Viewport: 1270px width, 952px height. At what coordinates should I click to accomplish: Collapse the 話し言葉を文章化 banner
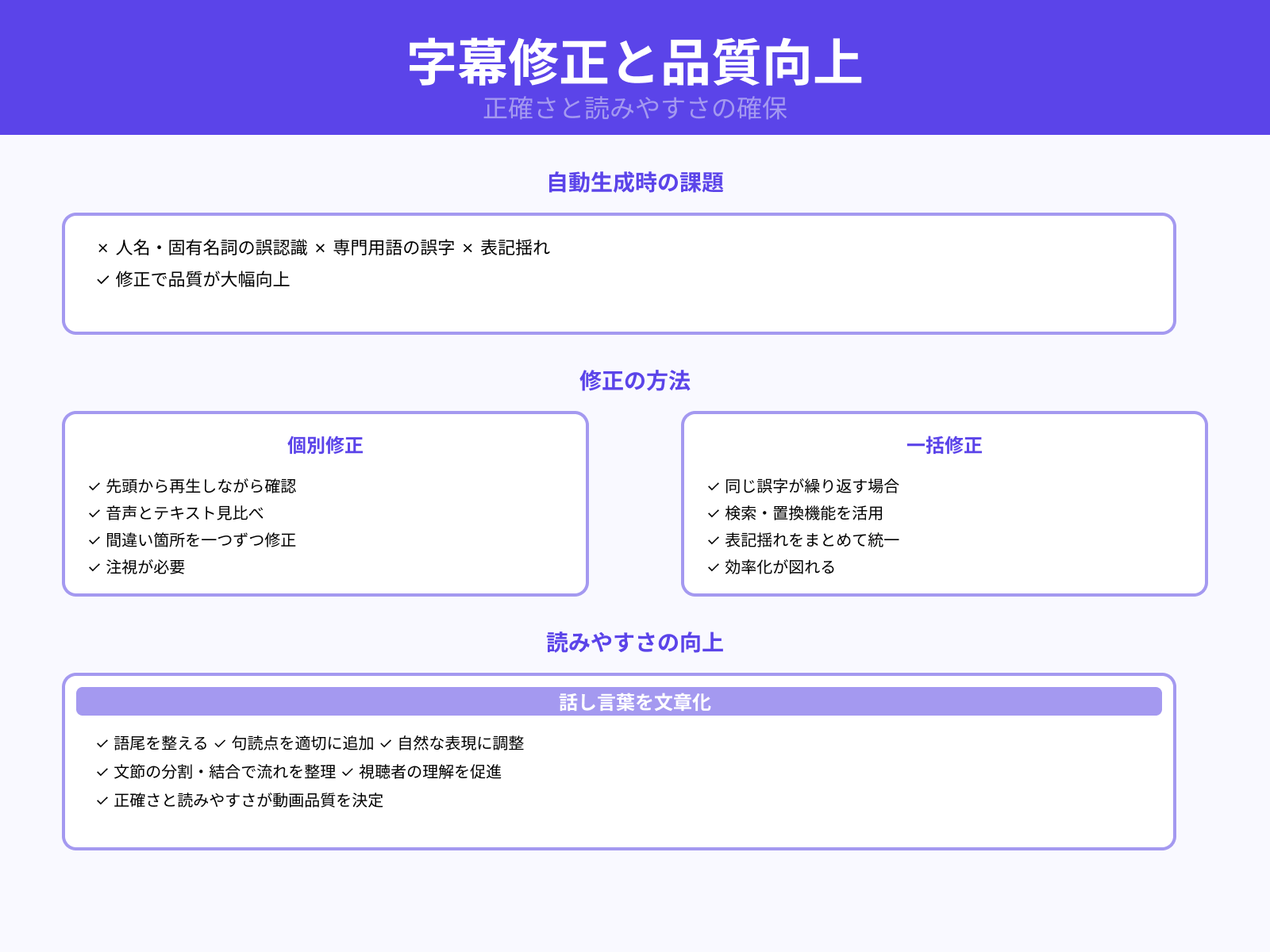tap(635, 701)
